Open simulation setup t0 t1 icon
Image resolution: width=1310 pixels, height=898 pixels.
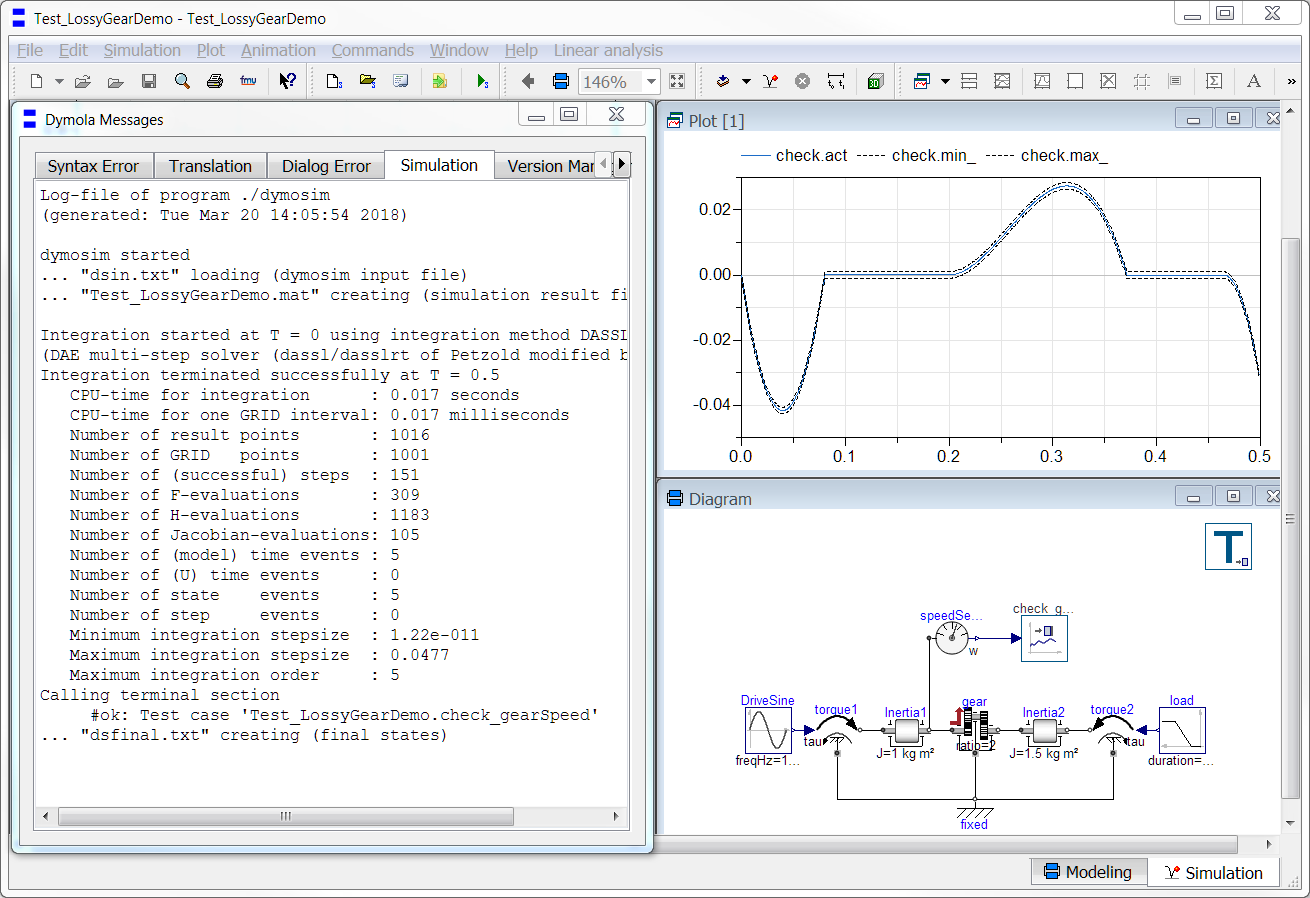coord(836,82)
